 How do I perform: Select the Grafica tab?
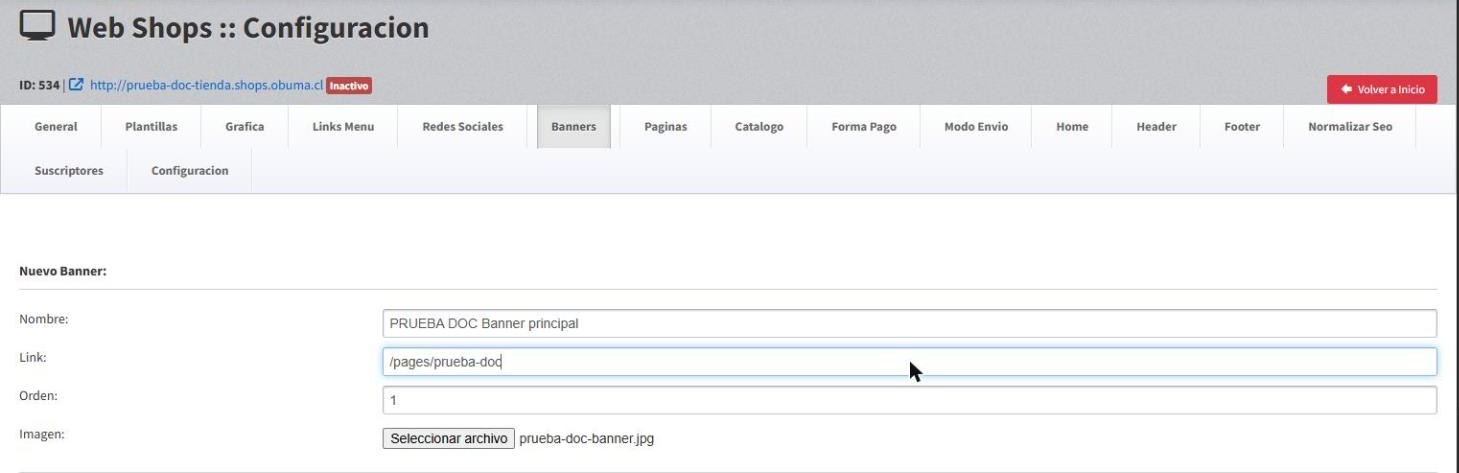coord(244,127)
